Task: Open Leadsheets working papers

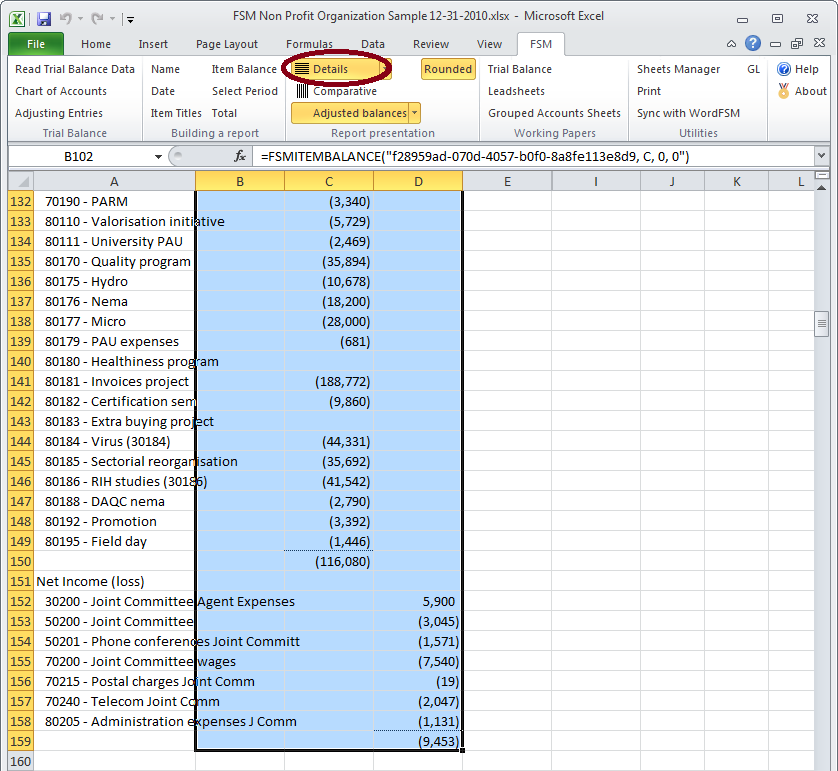Action: tap(516, 91)
